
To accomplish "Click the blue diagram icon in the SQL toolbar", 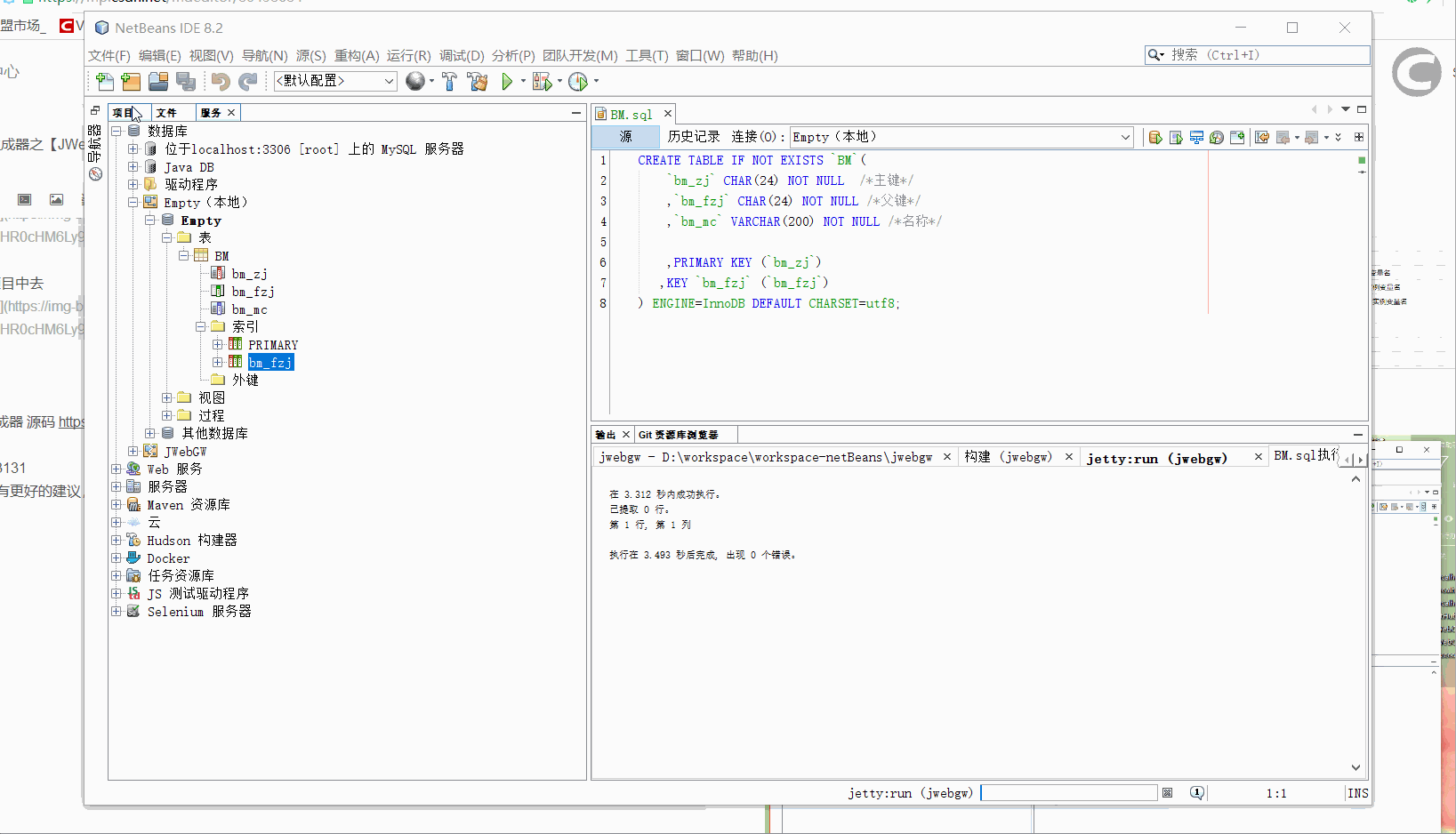I will coord(1196,137).
